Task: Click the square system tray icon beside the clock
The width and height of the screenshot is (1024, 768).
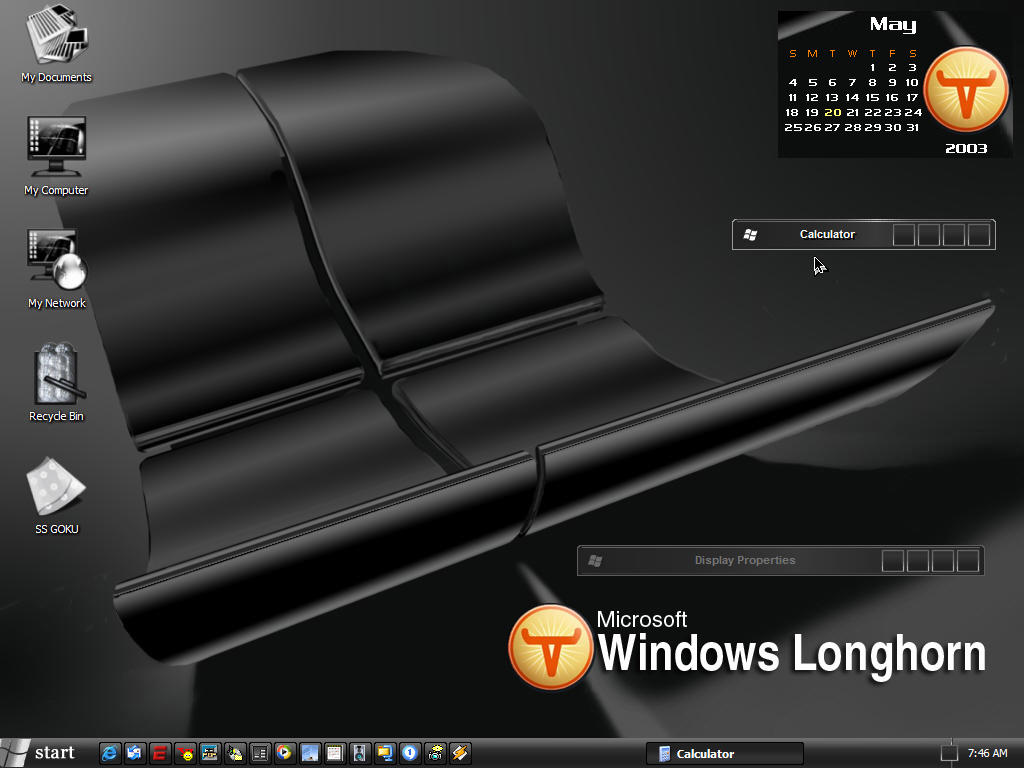Action: pyautogui.click(x=949, y=753)
